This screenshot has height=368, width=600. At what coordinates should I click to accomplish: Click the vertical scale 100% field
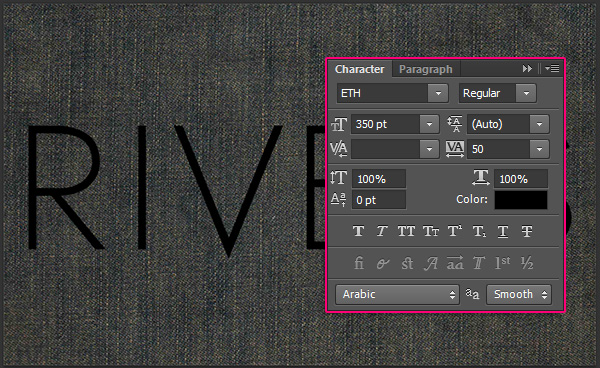tap(378, 179)
